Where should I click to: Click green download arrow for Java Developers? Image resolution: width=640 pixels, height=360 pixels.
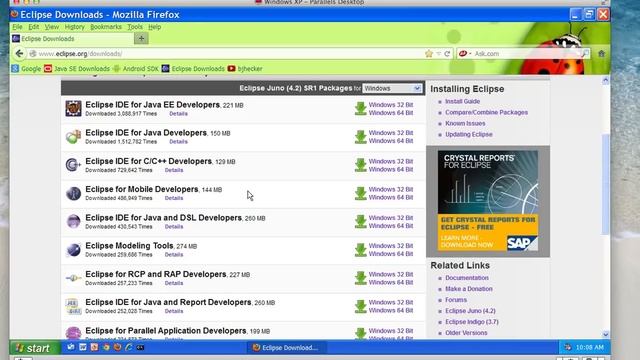coord(360,137)
